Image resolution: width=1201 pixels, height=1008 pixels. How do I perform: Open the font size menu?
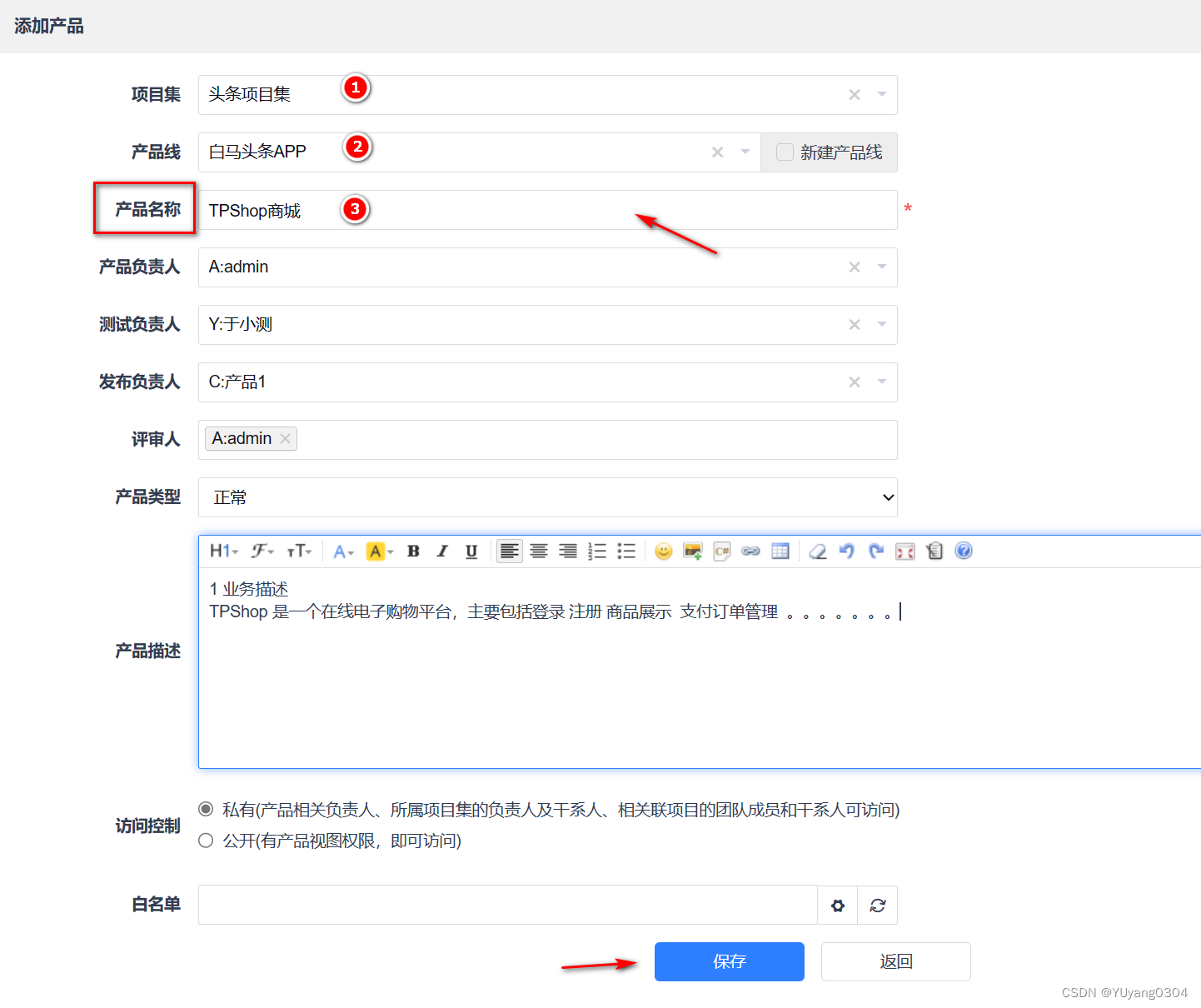pos(299,551)
